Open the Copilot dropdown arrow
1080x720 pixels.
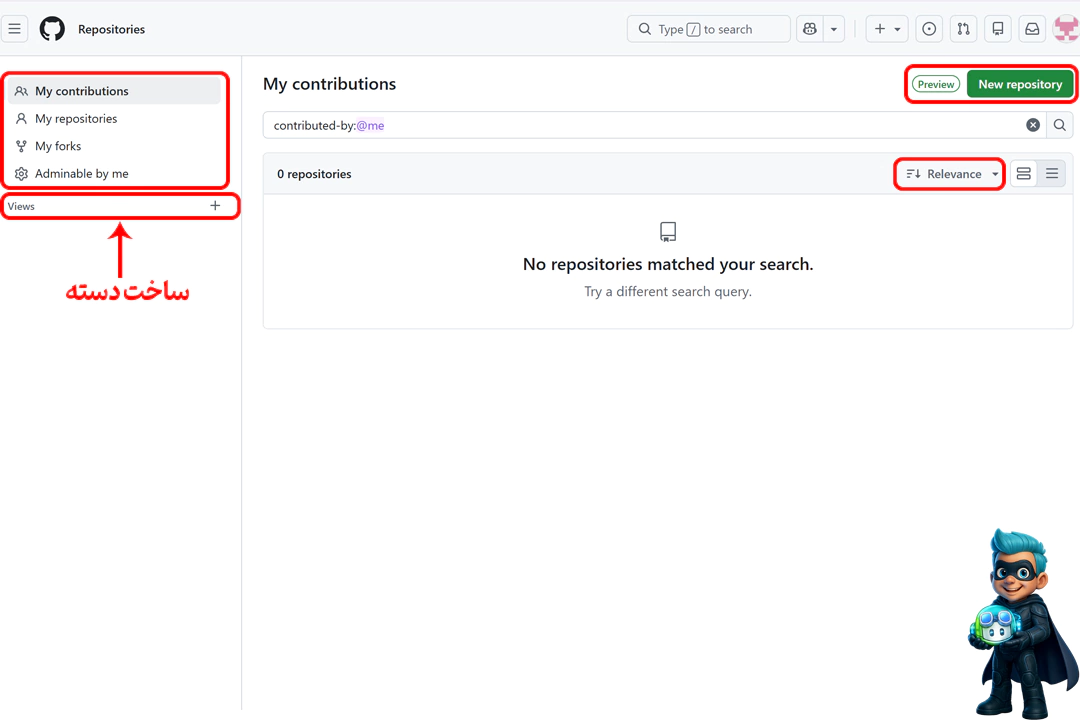tap(833, 28)
